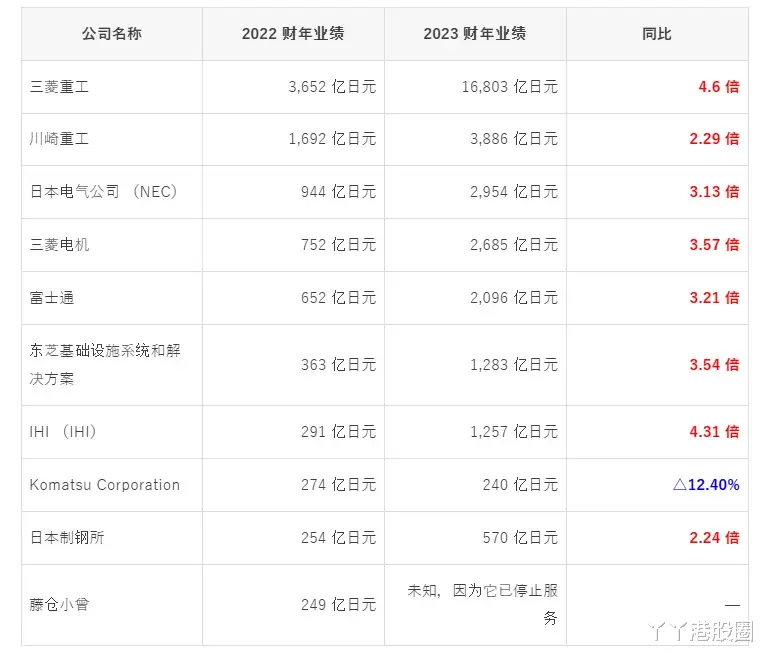The width and height of the screenshot is (766, 656).
Task: Select the 3,652 亿日元 value
Action: click(x=332, y=87)
